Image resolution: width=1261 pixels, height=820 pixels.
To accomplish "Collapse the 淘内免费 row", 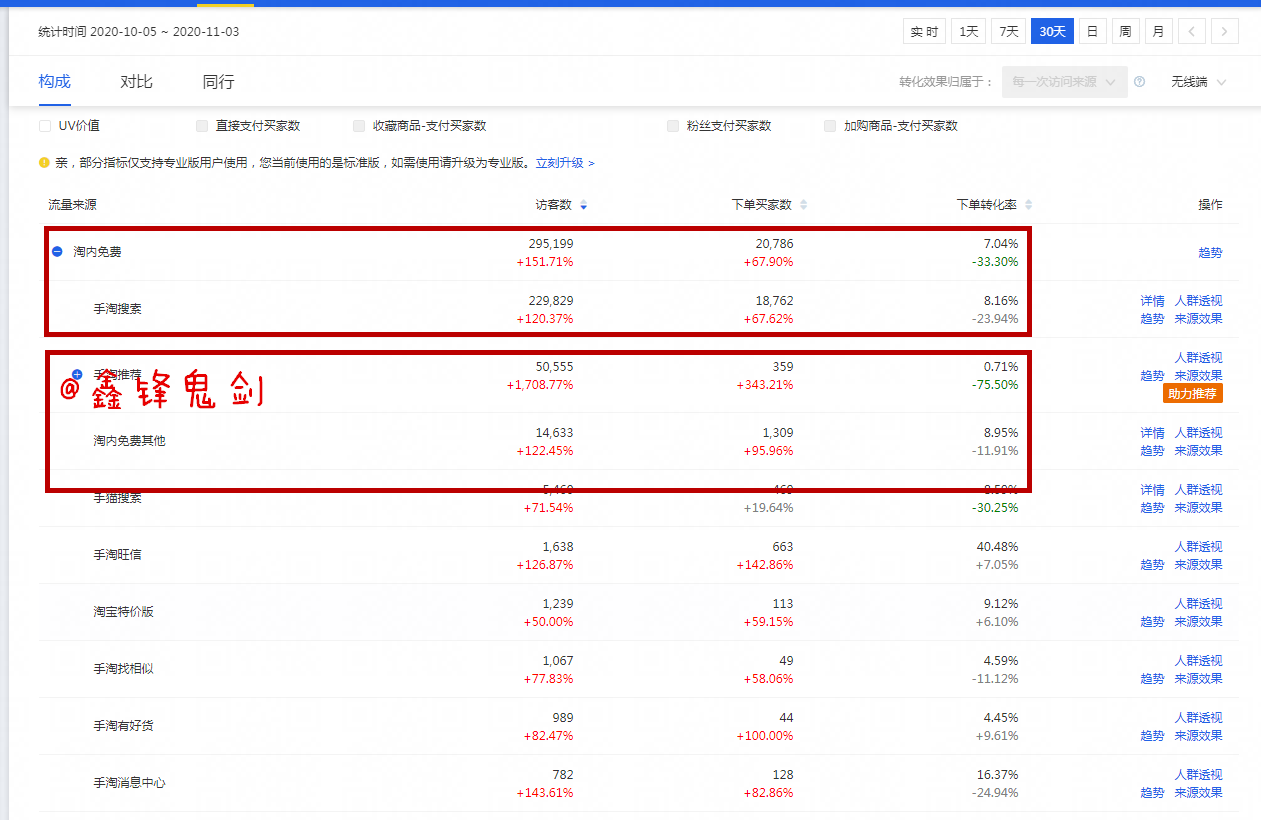I will pyautogui.click(x=57, y=252).
